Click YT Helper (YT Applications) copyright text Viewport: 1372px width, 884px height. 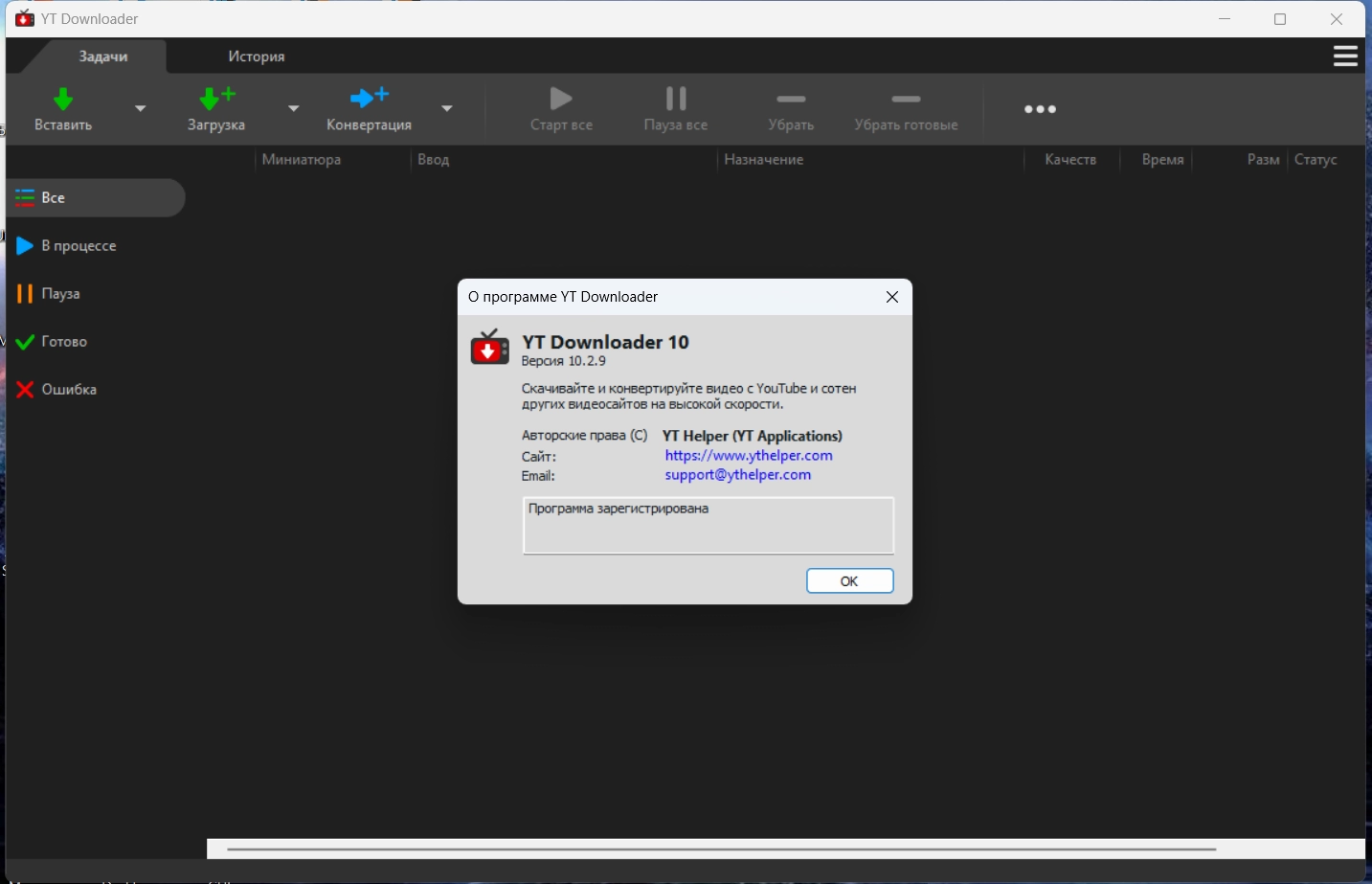[753, 436]
